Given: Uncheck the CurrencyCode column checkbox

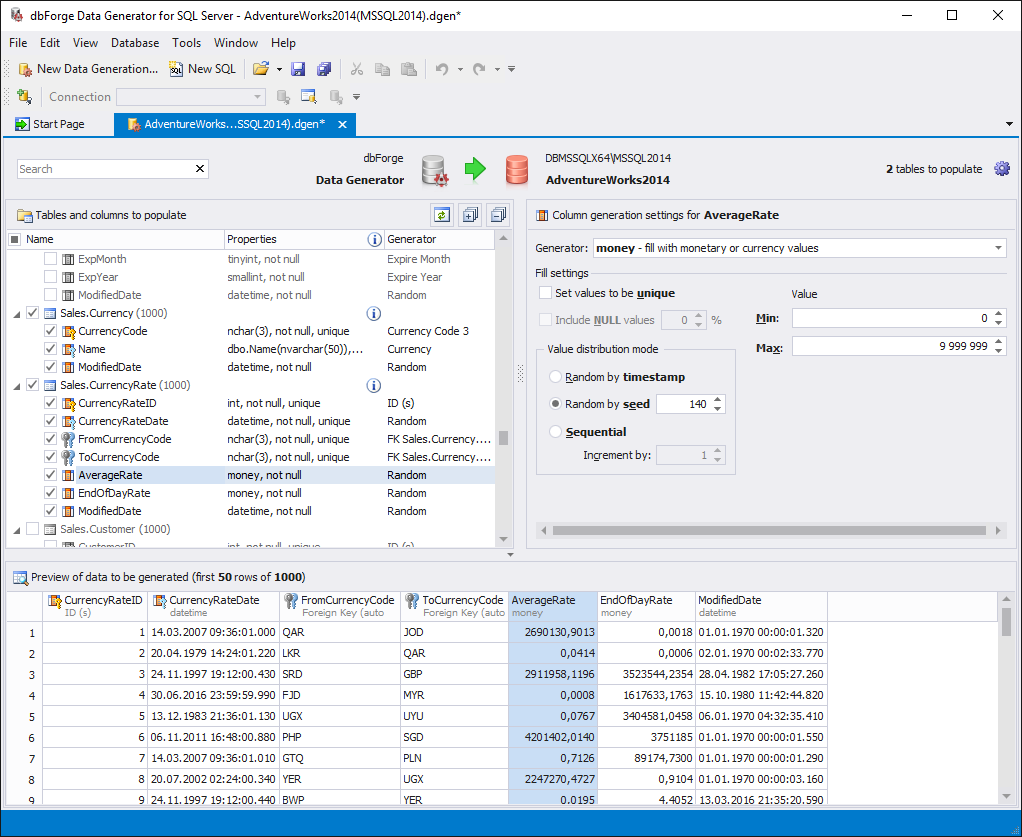Looking at the screenshot, I should 50,331.
